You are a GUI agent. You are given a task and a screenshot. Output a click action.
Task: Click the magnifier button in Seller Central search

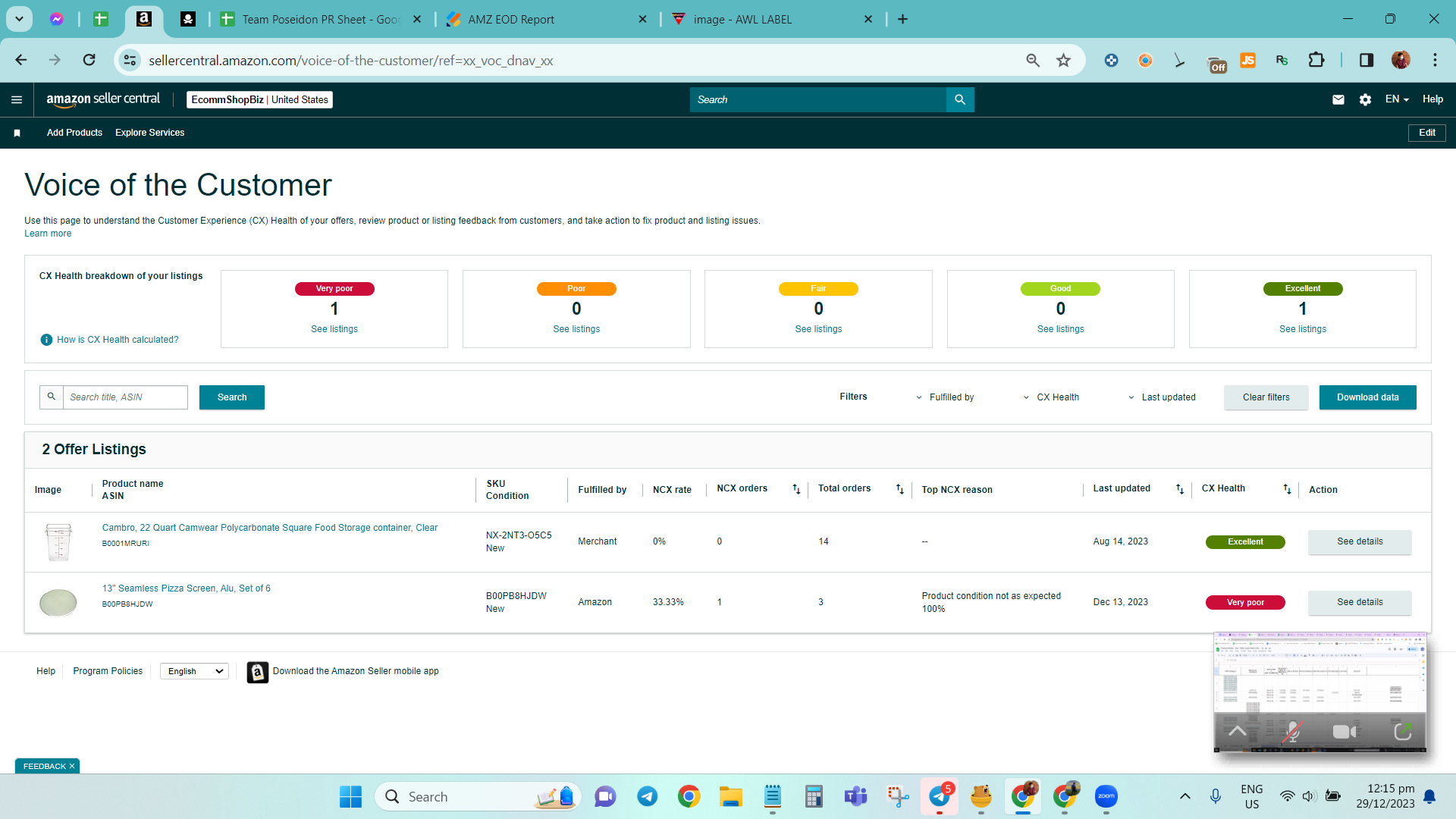(x=960, y=99)
